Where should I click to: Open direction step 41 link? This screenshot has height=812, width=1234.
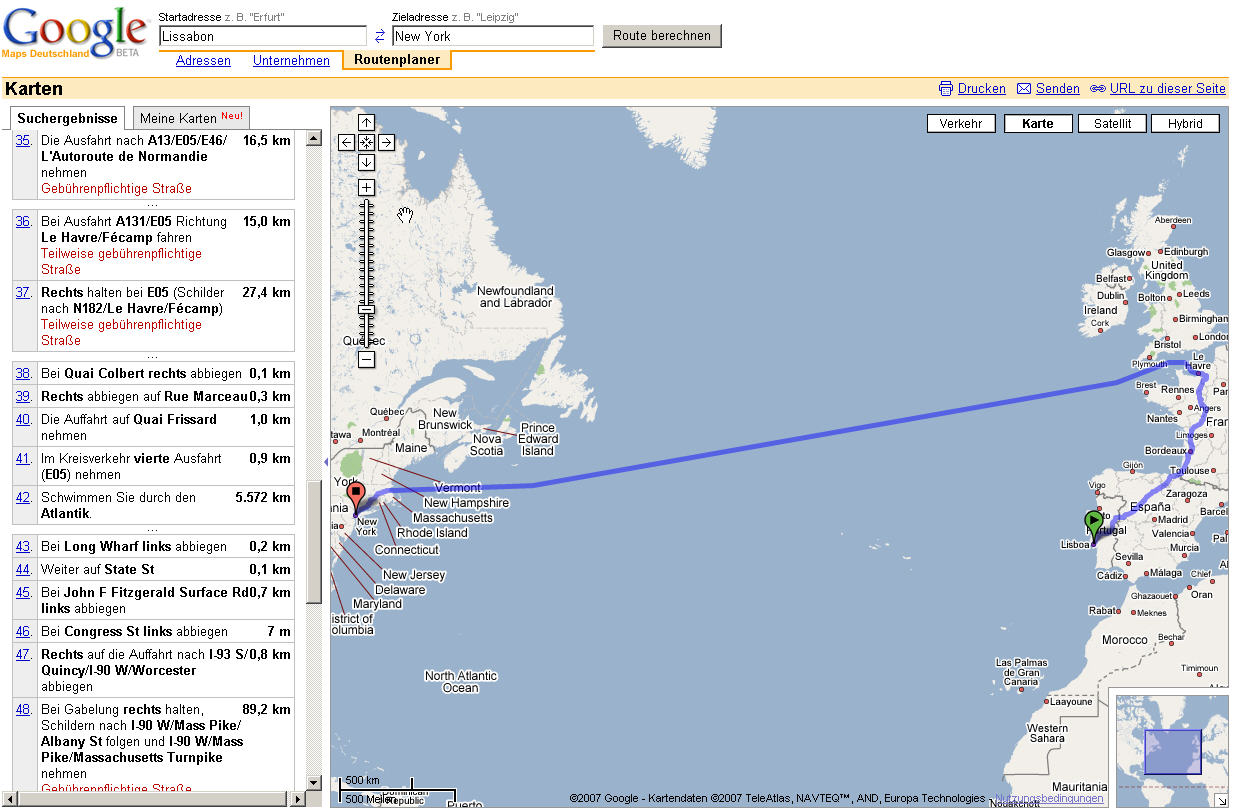(x=23, y=459)
